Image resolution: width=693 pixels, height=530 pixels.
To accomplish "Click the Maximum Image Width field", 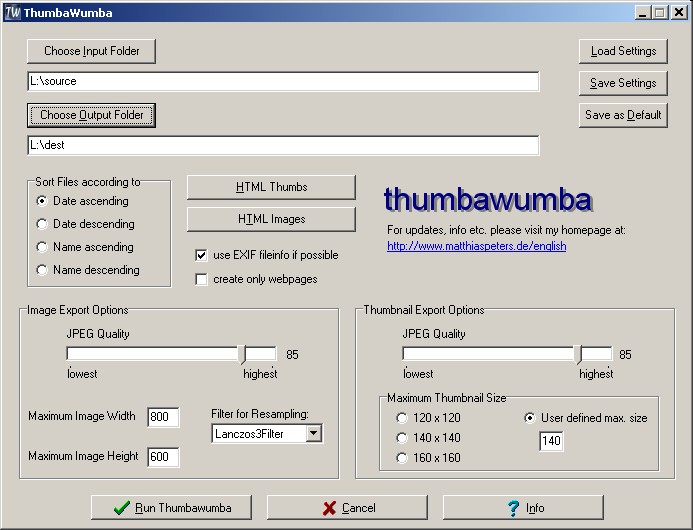I will (x=163, y=417).
